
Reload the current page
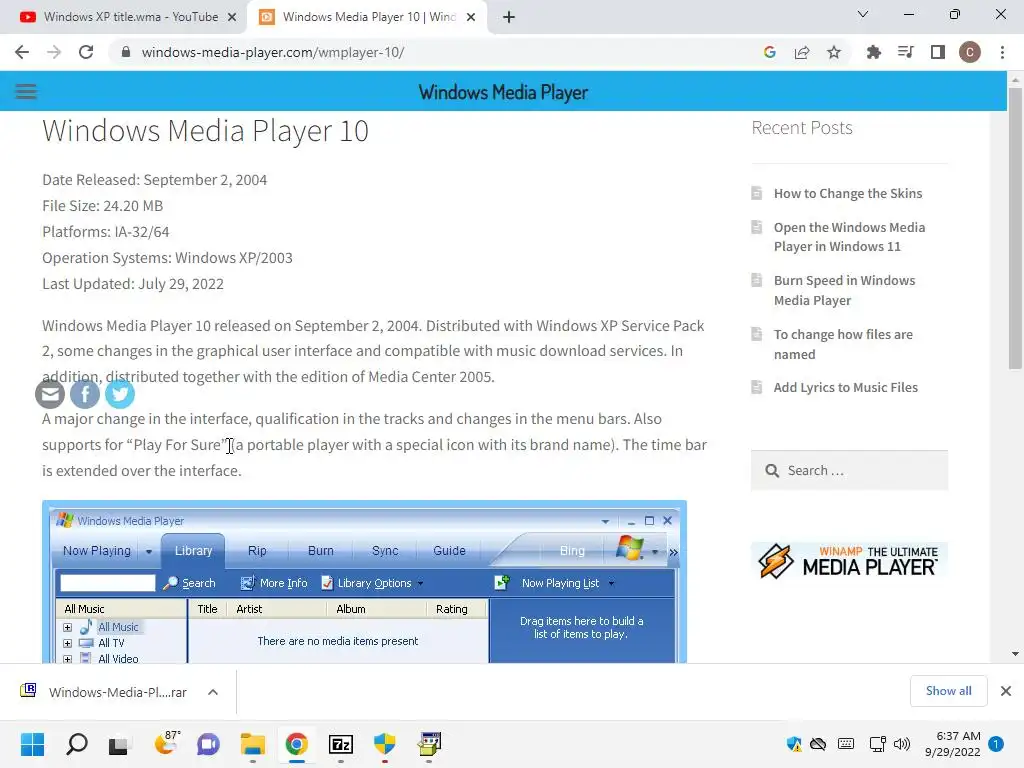pyautogui.click(x=86, y=52)
